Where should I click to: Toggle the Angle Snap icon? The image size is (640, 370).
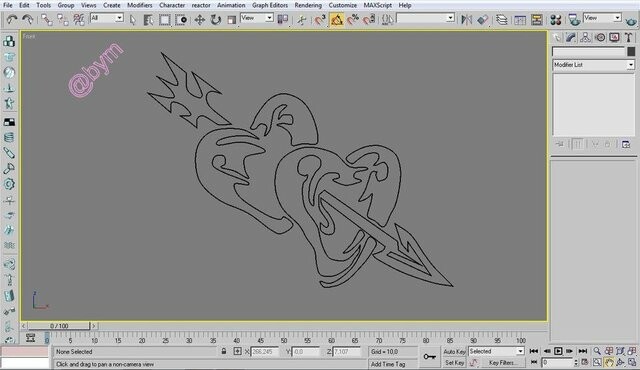pos(337,20)
